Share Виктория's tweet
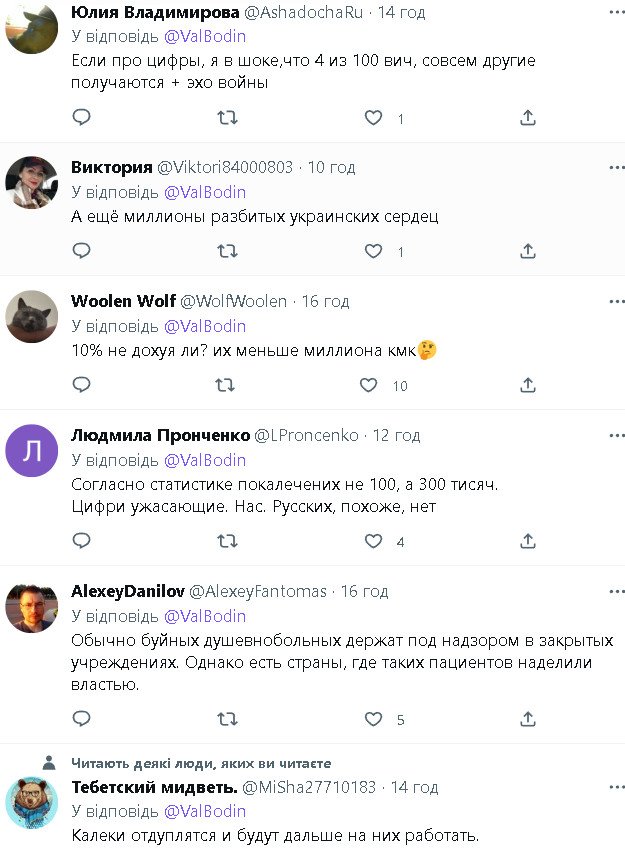The image size is (625, 854). (528, 252)
